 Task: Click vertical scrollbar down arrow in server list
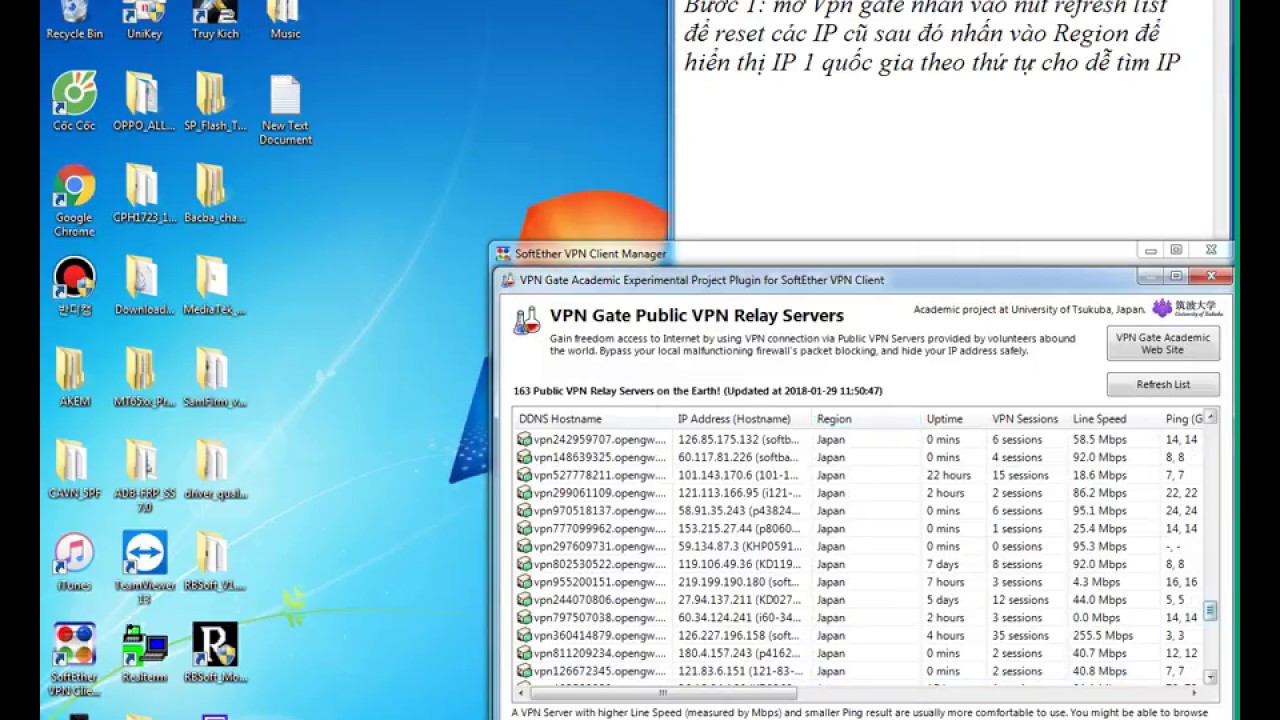tap(1211, 677)
